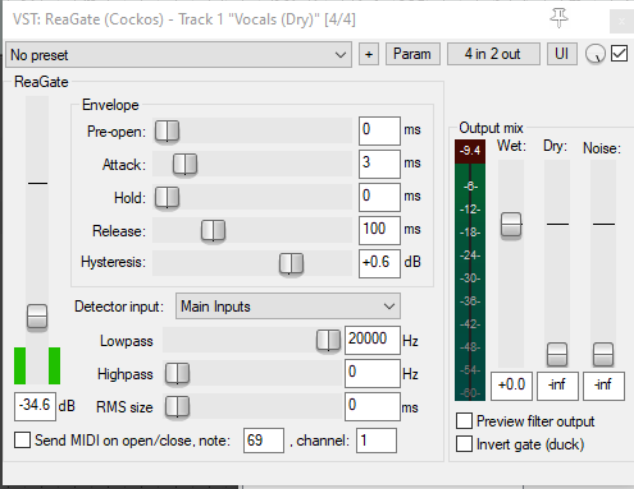The height and width of the screenshot is (489, 634).
Task: Click the Highpass slider handle
Action: (x=177, y=373)
